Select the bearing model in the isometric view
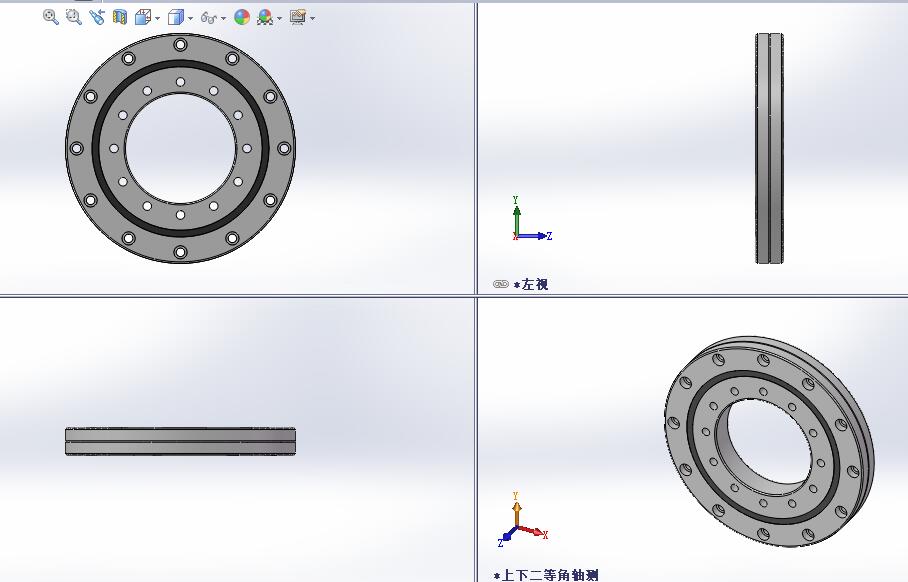Viewport: 908px width, 582px height. 769,441
